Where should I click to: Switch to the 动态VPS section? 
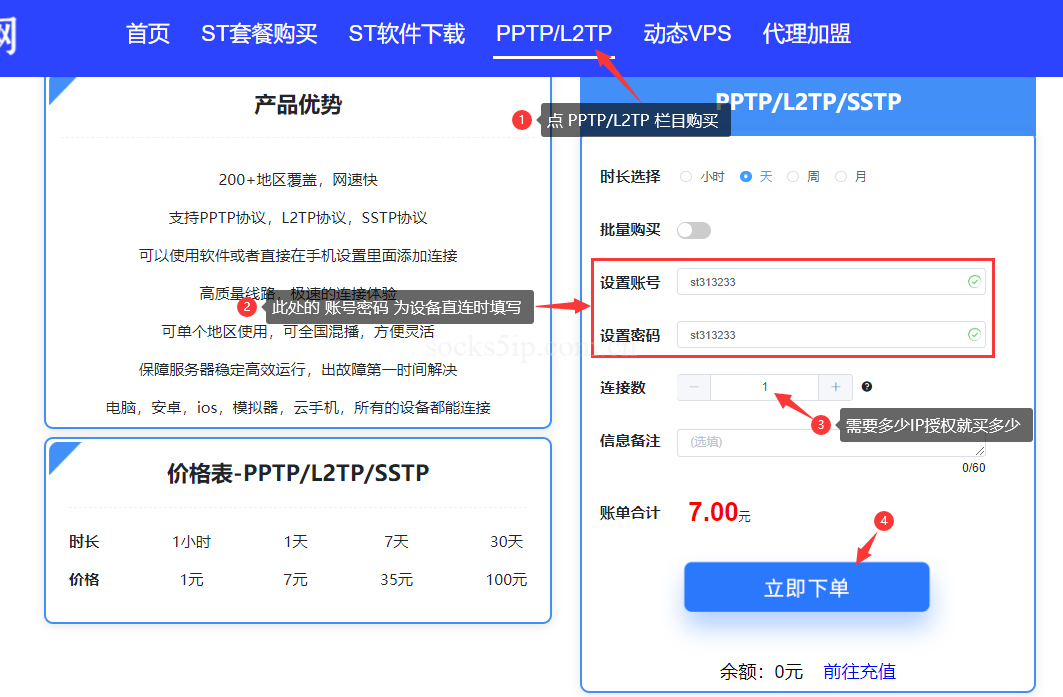(x=687, y=33)
